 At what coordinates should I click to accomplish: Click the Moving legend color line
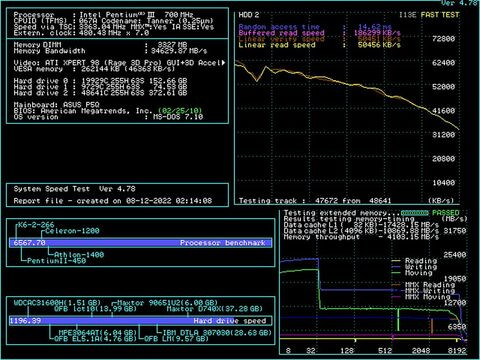click(x=396, y=273)
